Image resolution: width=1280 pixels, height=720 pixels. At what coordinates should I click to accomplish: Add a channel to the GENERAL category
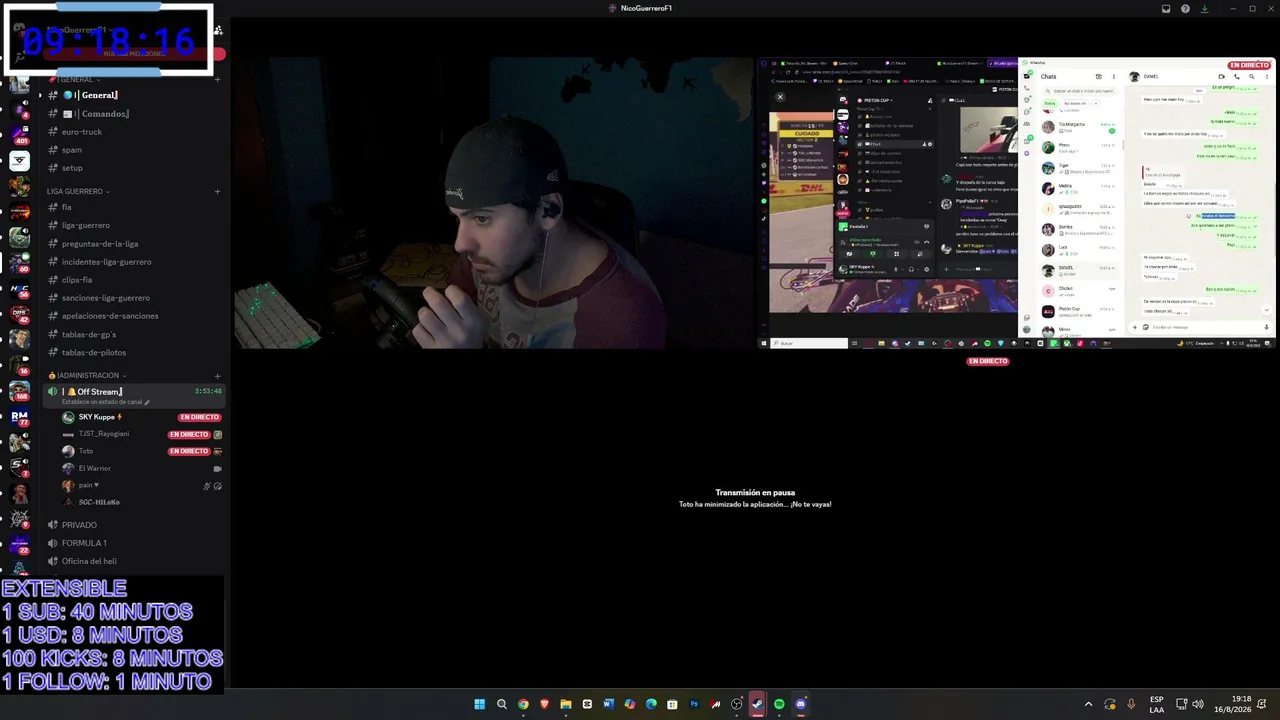click(217, 79)
